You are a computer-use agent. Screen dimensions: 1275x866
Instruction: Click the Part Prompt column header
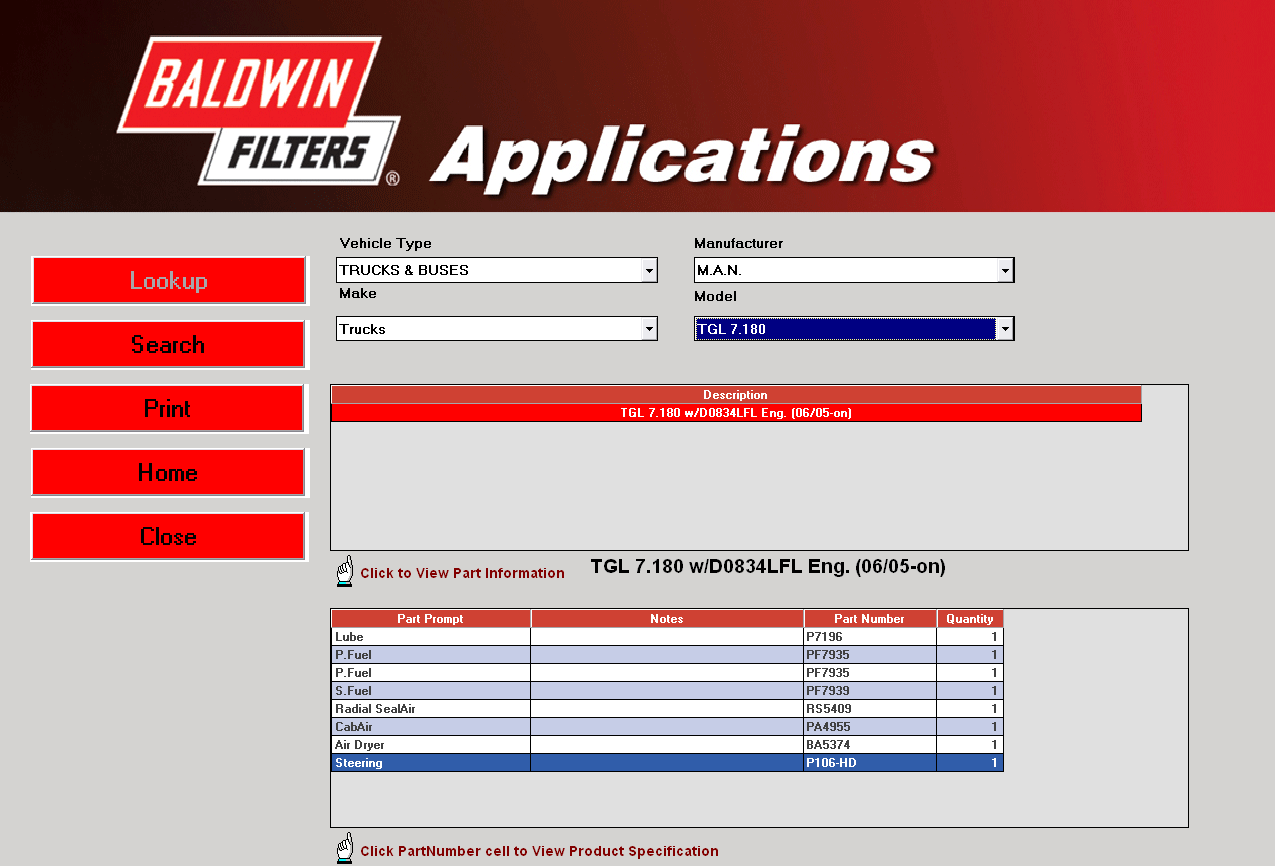click(x=431, y=619)
